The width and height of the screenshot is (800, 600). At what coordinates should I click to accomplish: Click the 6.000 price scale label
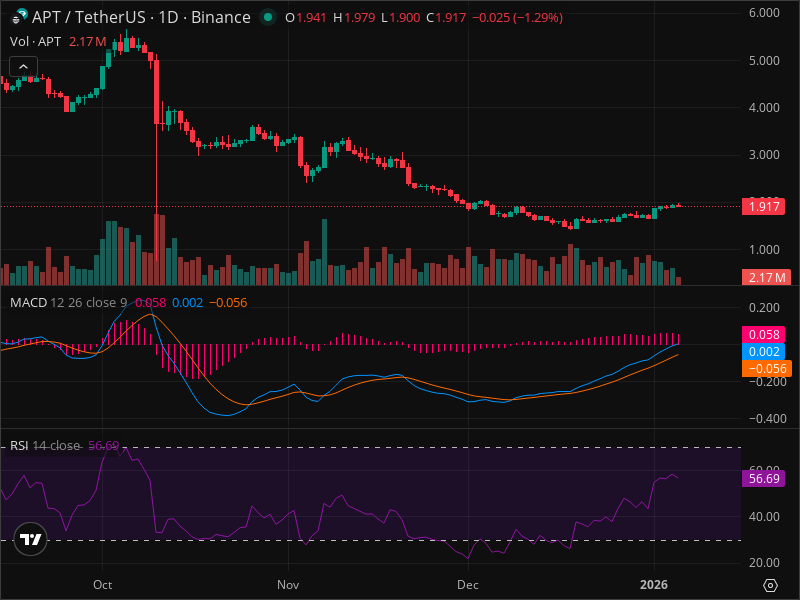click(764, 13)
